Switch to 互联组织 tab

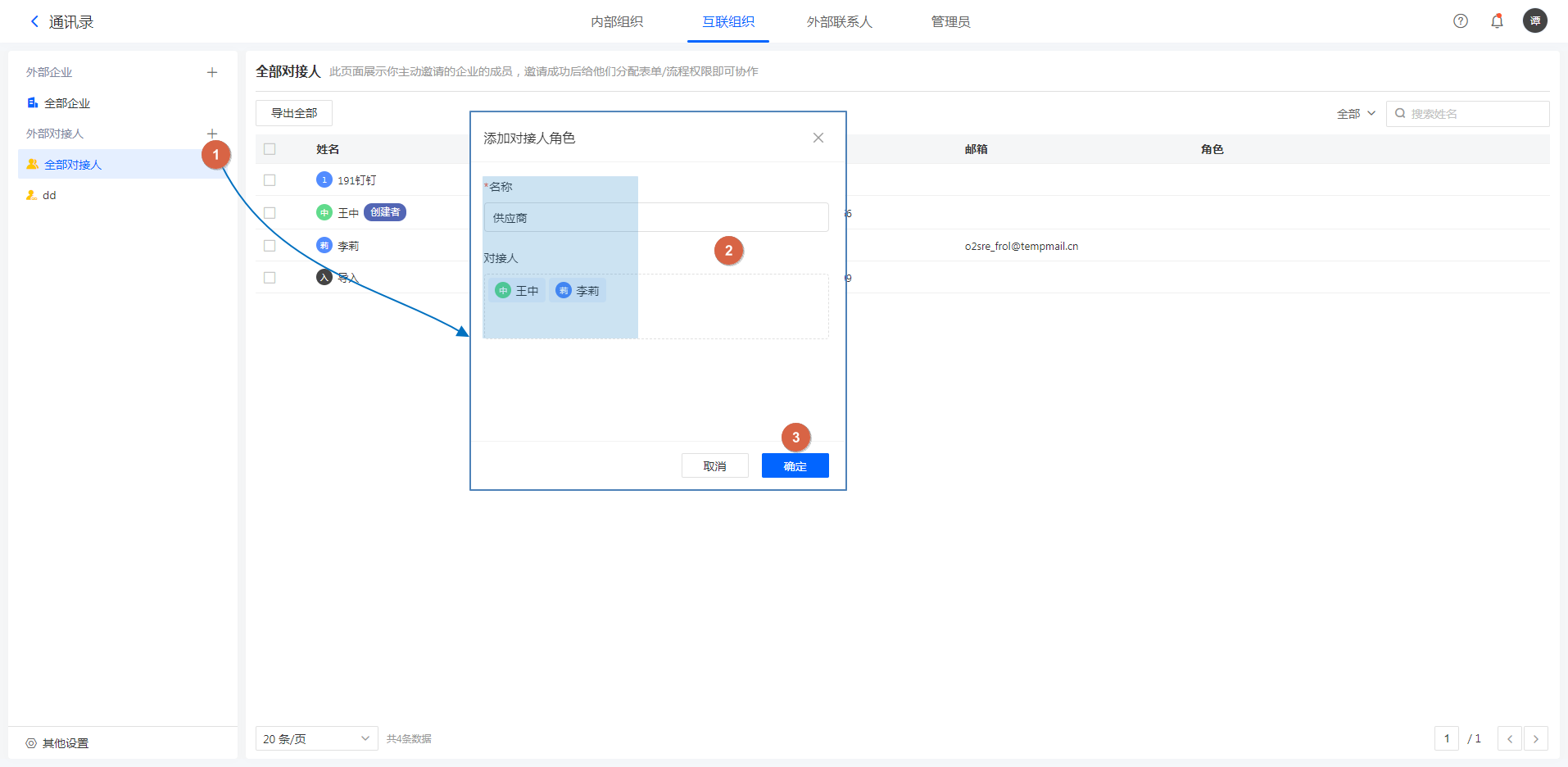click(x=728, y=22)
